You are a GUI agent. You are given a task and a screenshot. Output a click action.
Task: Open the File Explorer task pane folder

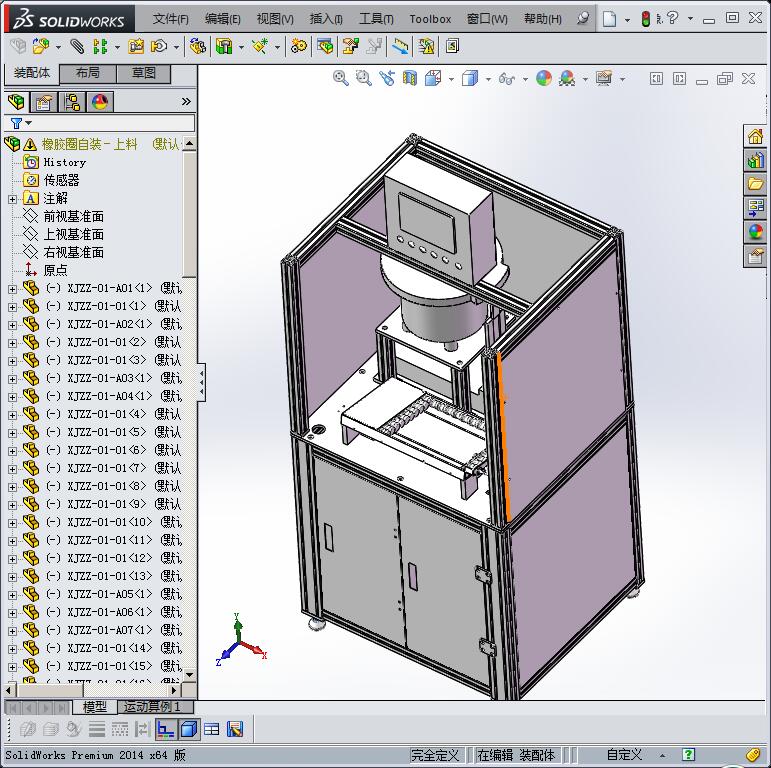coord(755,184)
